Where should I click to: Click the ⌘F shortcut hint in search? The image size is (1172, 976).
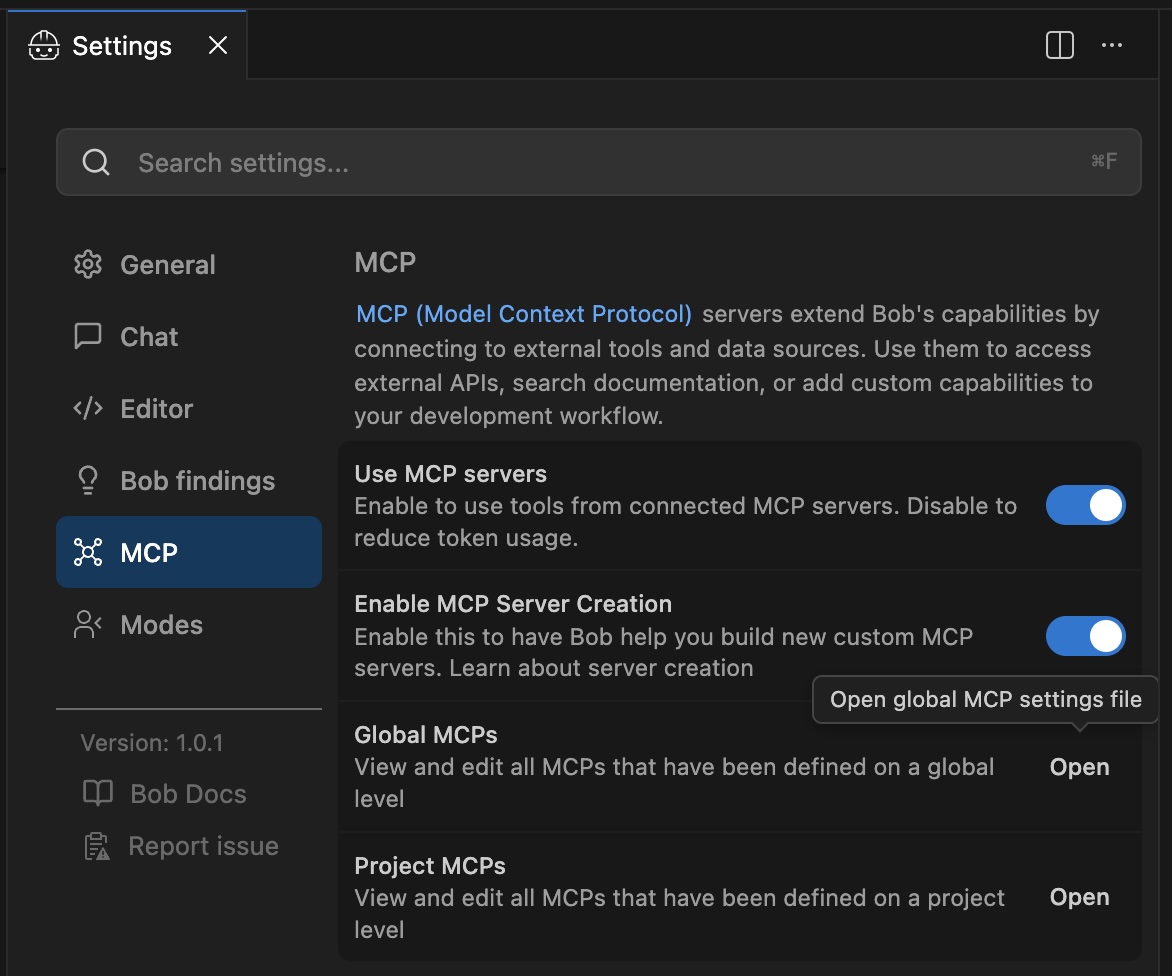(x=1103, y=161)
